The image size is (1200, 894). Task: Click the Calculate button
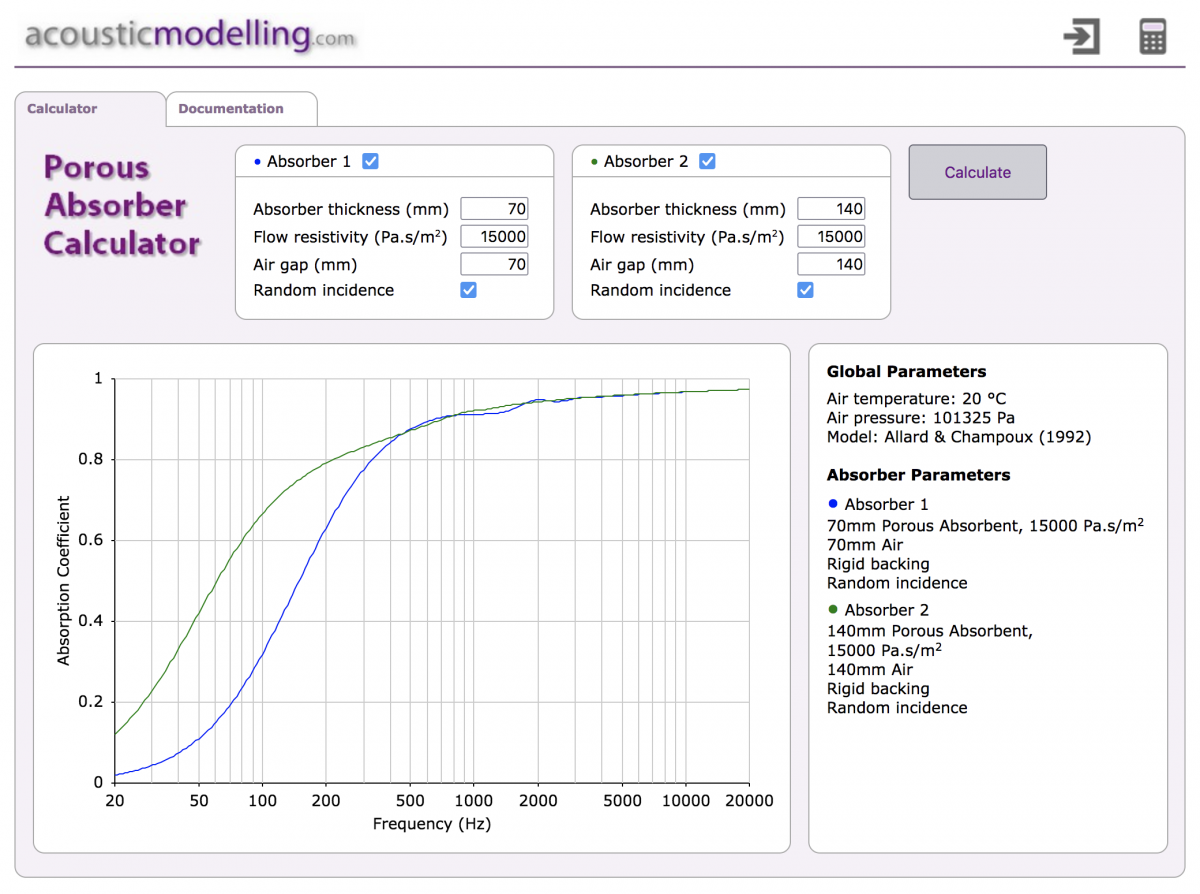pyautogui.click(x=977, y=172)
